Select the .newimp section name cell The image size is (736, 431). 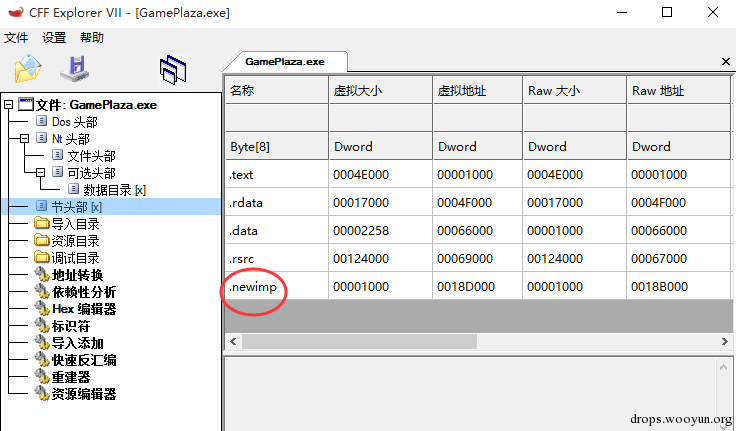(276, 286)
